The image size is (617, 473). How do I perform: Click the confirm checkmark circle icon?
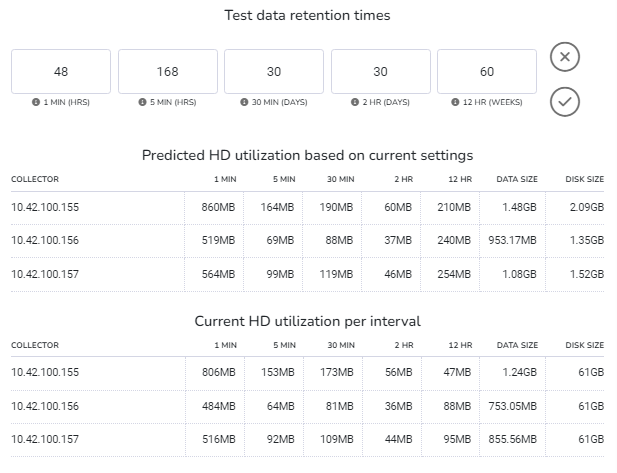click(x=565, y=102)
